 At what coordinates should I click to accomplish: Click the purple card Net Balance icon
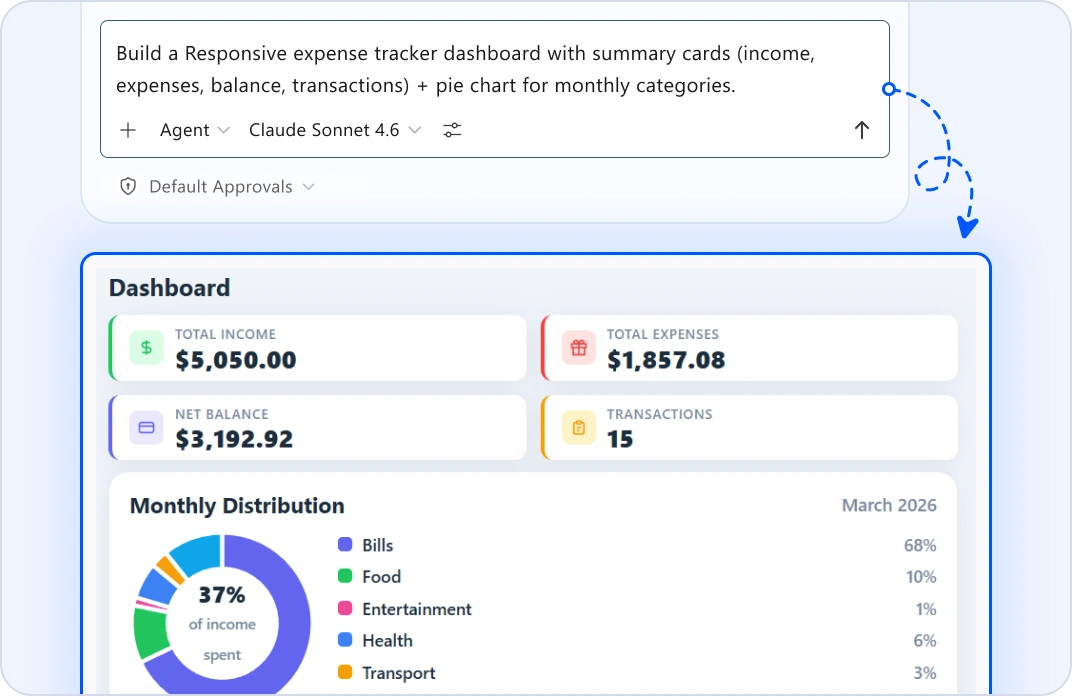(x=146, y=427)
